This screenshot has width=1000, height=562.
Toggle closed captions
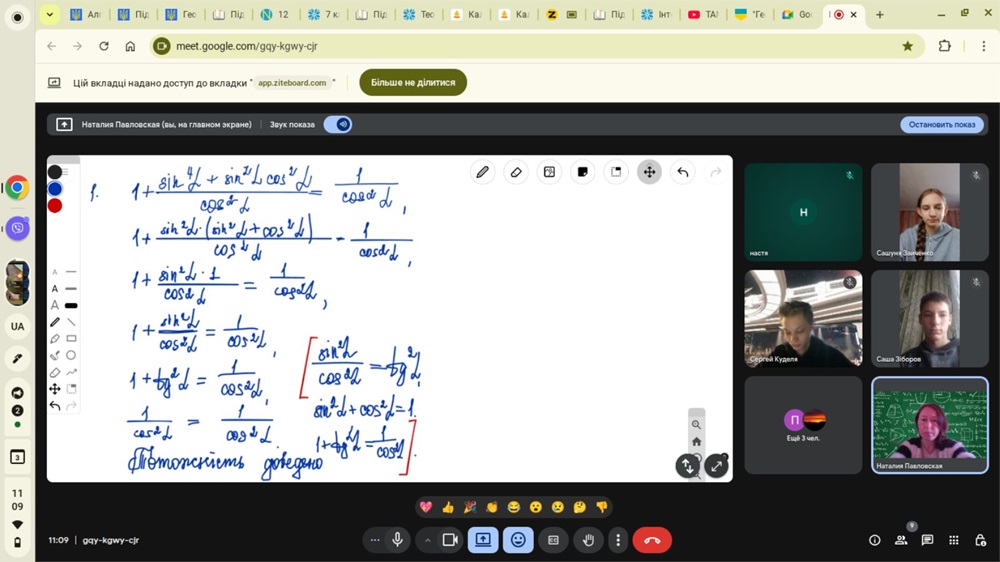553,540
